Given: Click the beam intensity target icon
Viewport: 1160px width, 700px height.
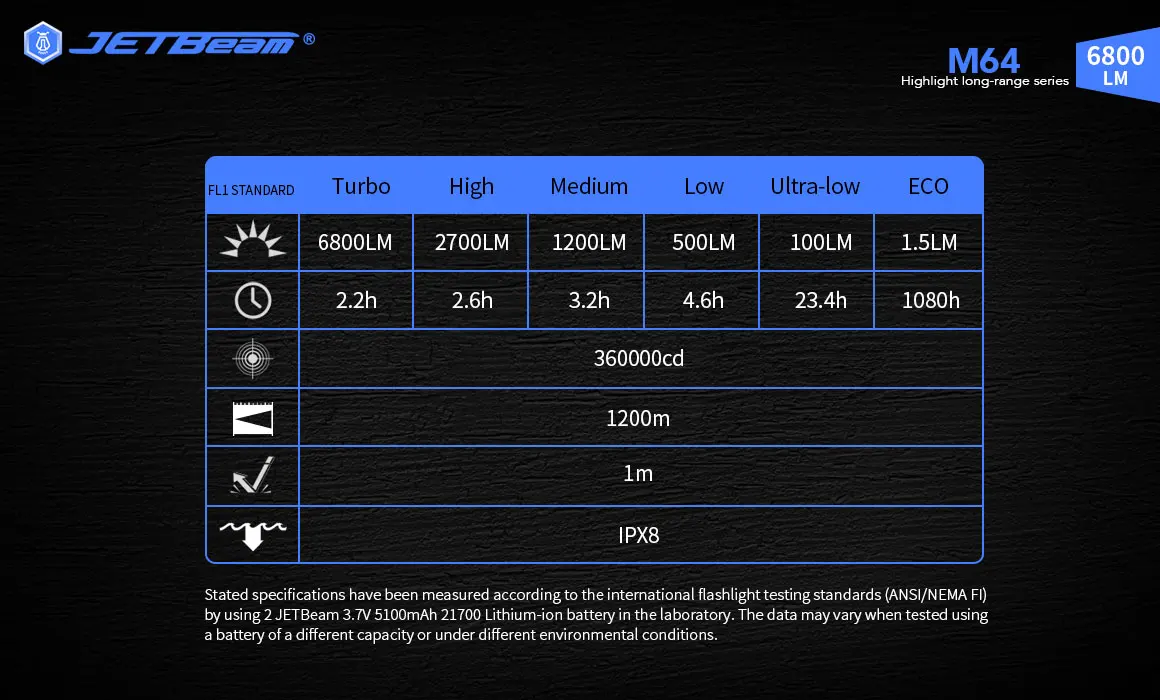Looking at the screenshot, I should coord(252,358).
